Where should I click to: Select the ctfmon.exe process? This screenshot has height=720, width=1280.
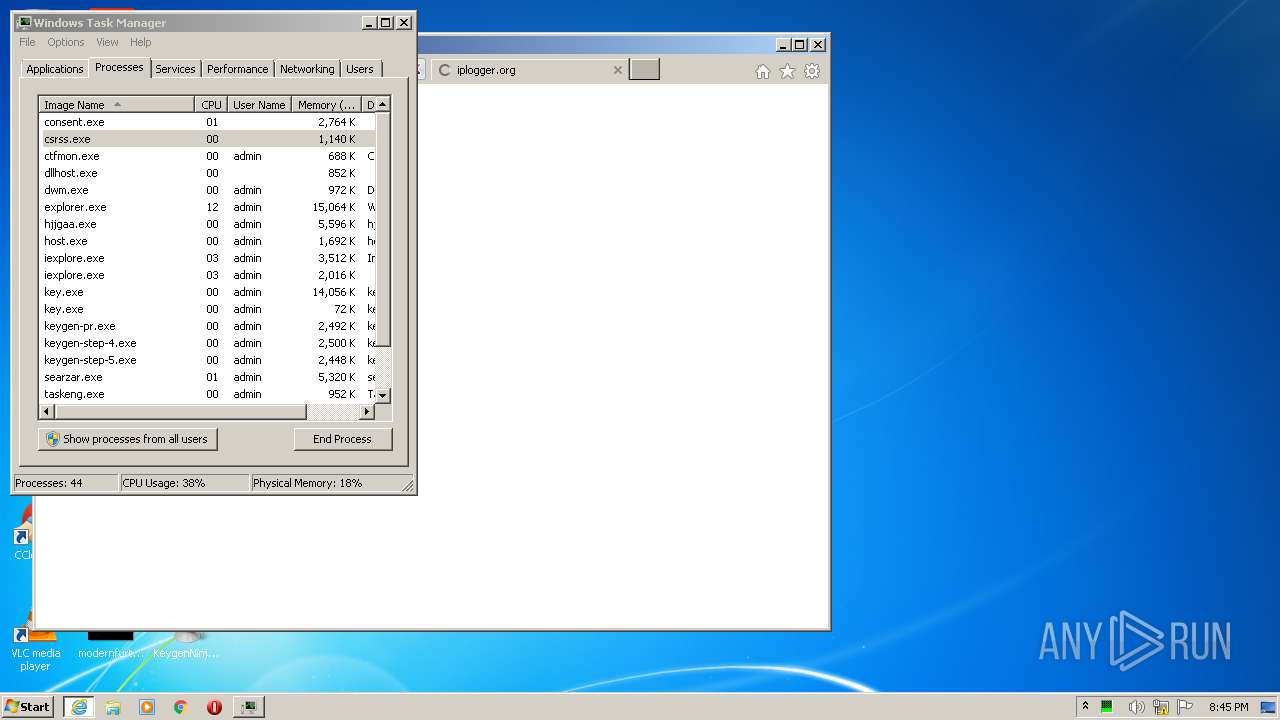tap(207, 156)
